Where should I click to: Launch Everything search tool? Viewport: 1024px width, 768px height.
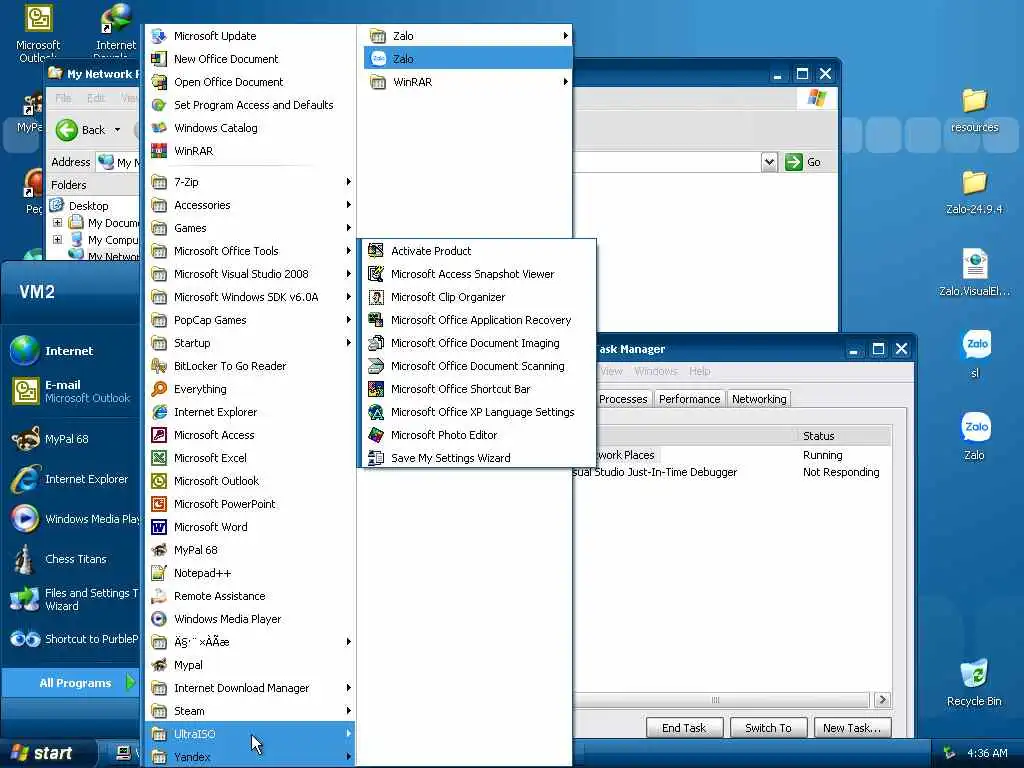pos(250,389)
